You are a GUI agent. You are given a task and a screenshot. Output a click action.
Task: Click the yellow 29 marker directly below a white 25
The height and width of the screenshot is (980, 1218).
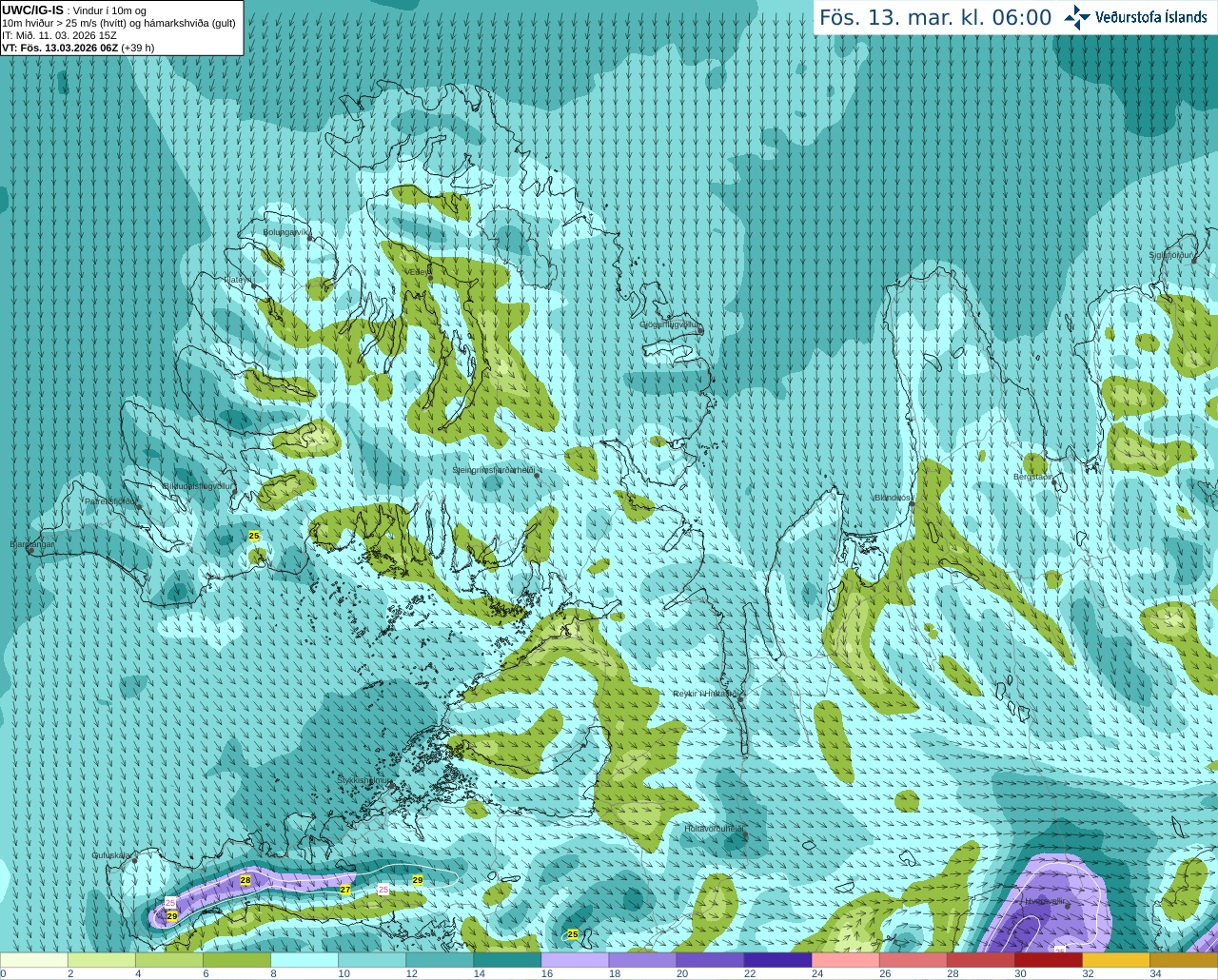172,916
